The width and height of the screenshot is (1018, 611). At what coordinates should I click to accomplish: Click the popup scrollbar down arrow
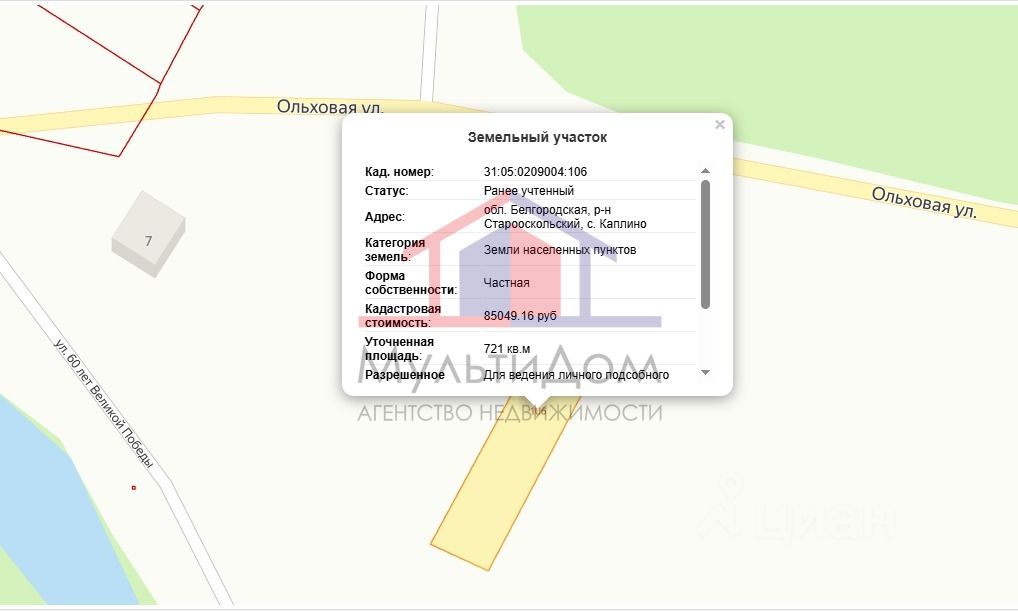coord(705,373)
